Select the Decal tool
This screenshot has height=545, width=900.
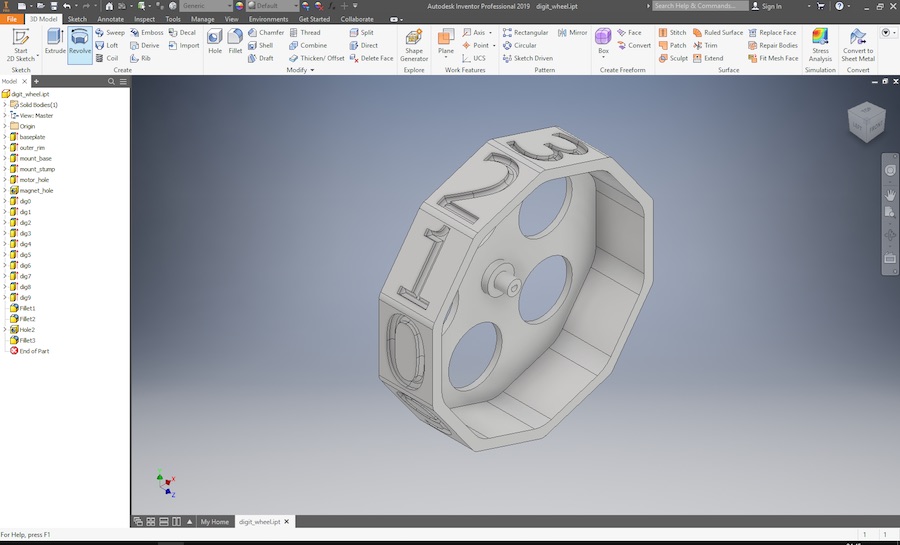coord(183,33)
